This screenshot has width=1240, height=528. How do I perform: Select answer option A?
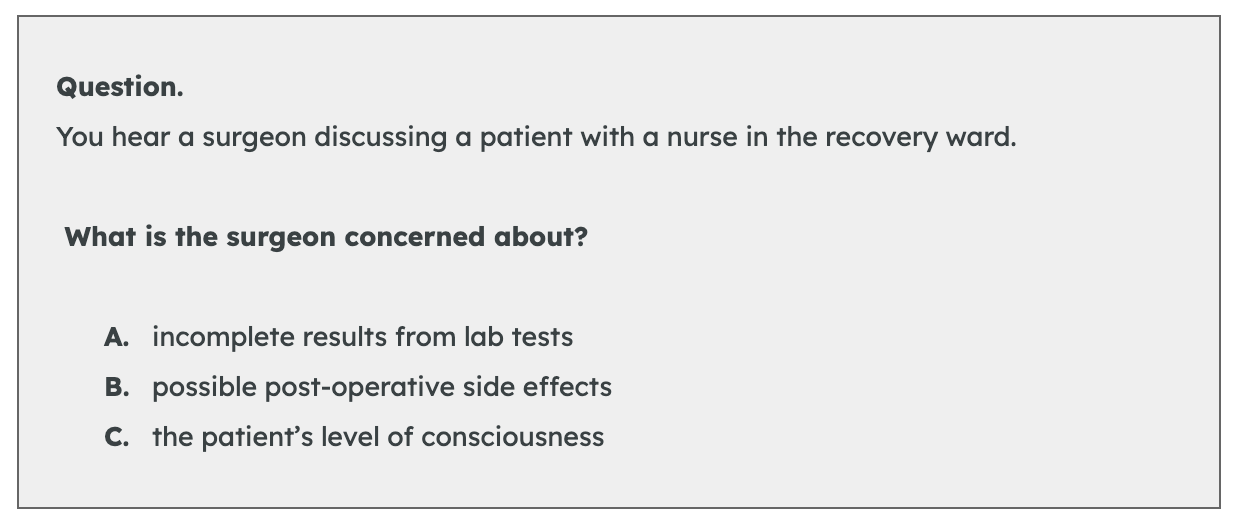click(x=116, y=337)
